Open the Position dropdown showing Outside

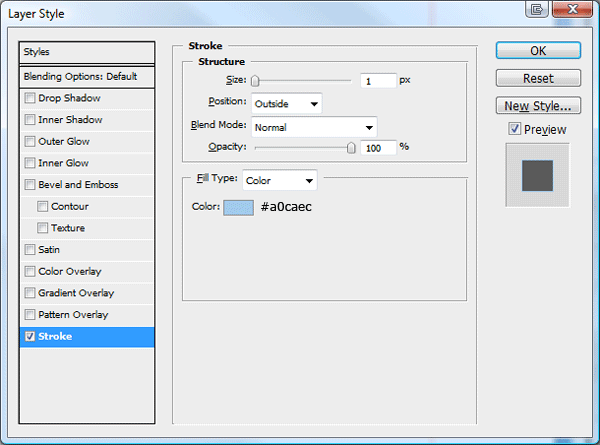pyautogui.click(x=287, y=104)
